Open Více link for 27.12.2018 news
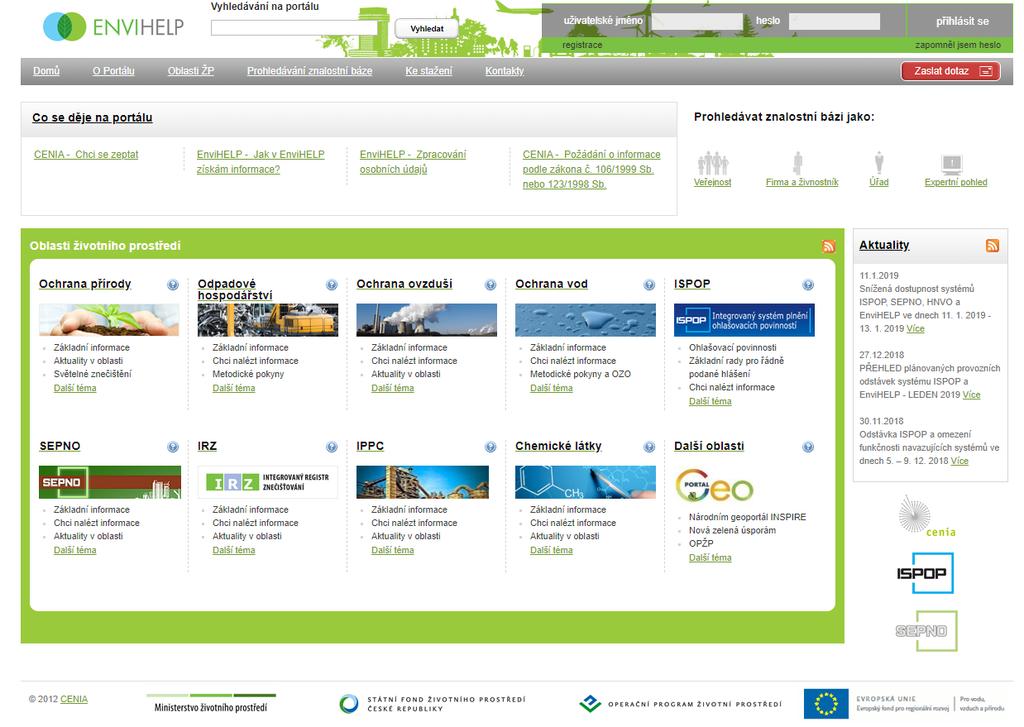 pos(971,395)
